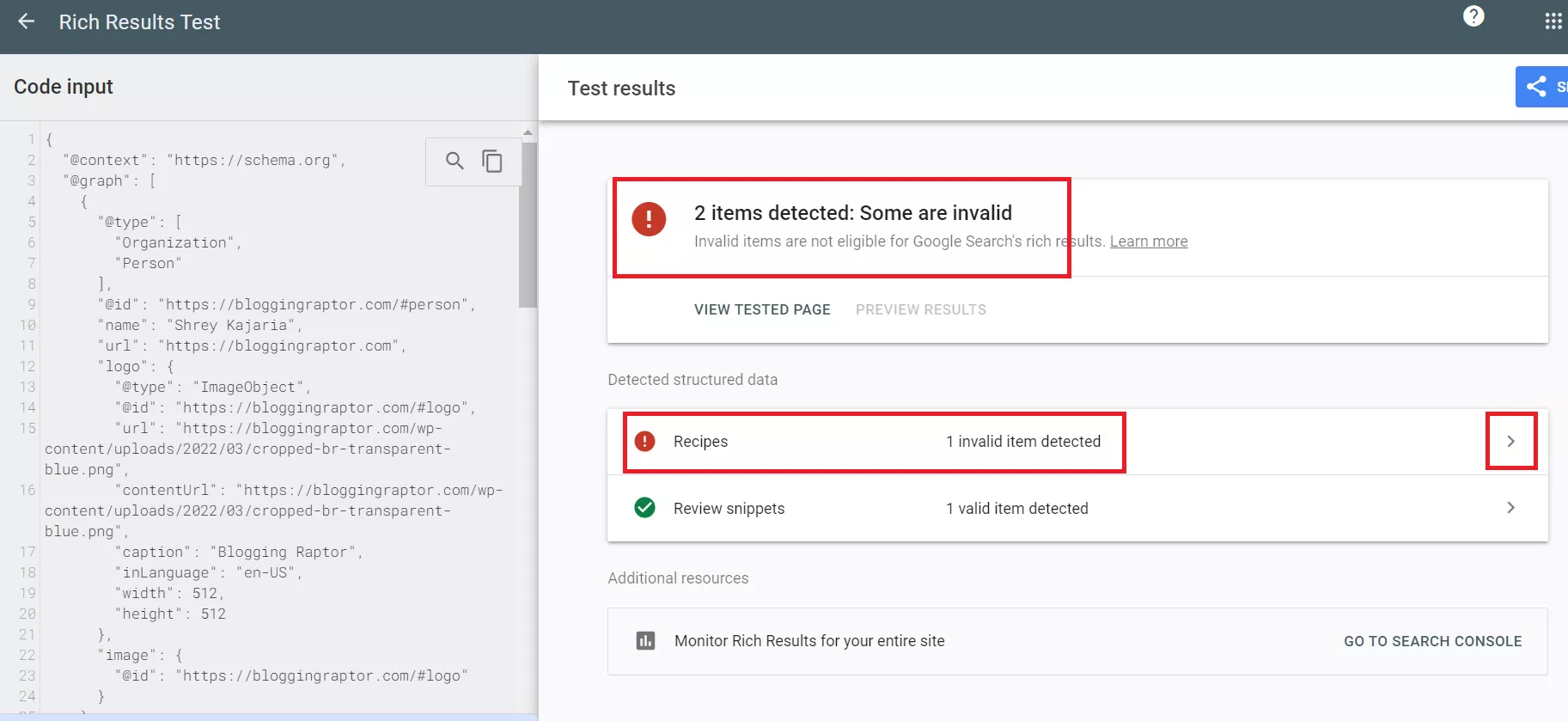The height and width of the screenshot is (721, 1568).
Task: Click the Recipes error icon
Action: [x=644, y=442]
